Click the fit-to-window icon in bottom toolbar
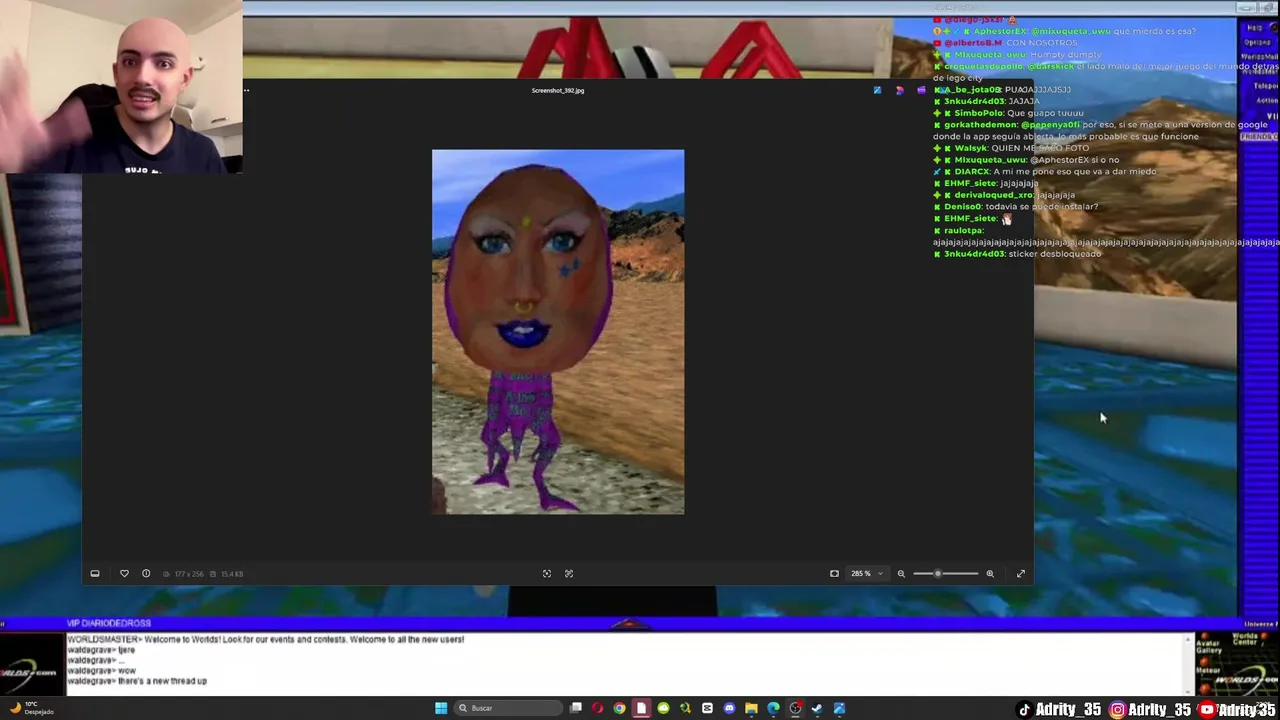1280x720 pixels. coord(547,574)
